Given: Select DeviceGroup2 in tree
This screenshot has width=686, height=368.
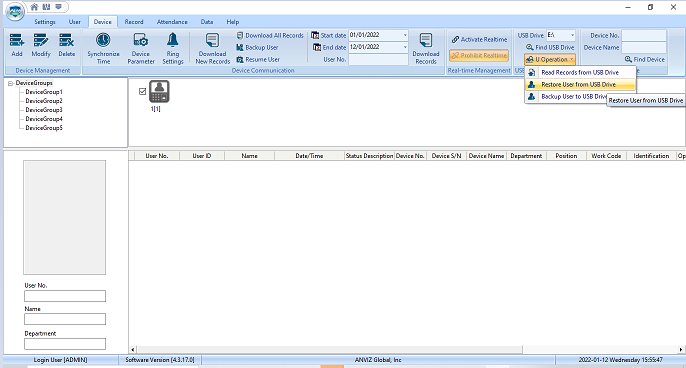Looking at the screenshot, I should [x=44, y=101].
